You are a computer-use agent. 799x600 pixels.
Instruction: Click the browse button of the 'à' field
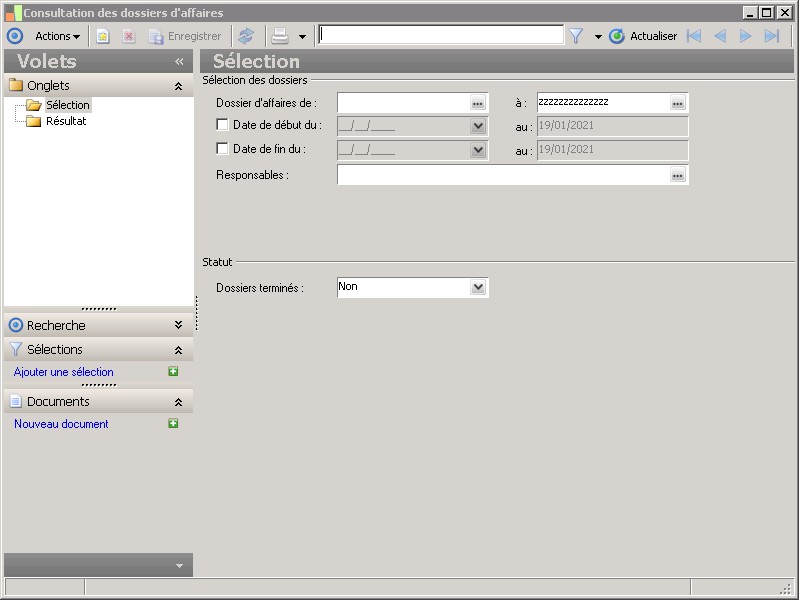(677, 103)
